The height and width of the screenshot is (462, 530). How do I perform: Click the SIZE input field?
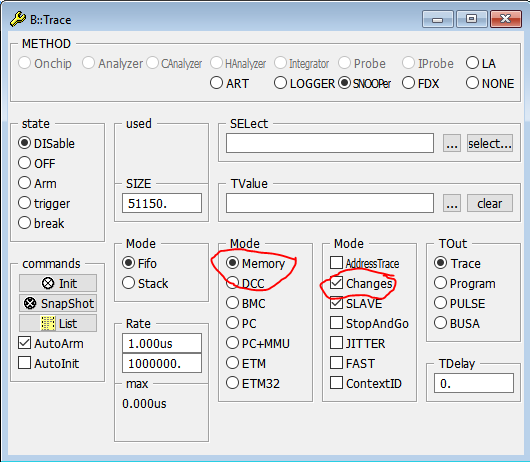click(162, 203)
